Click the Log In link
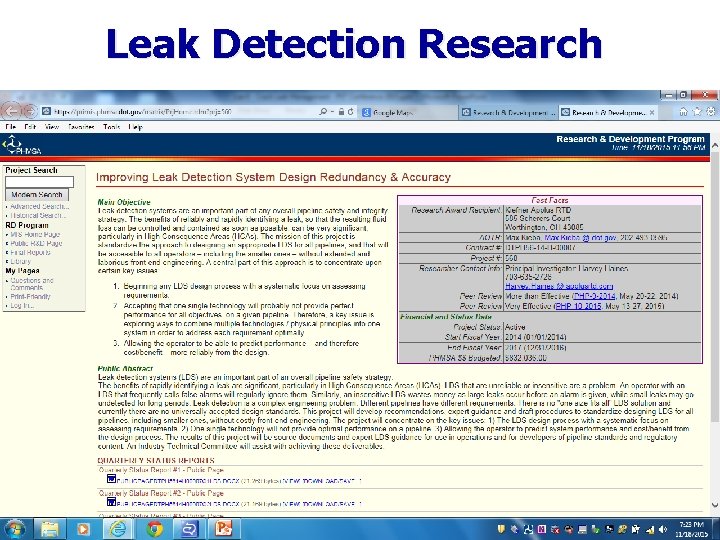 tap(22, 305)
